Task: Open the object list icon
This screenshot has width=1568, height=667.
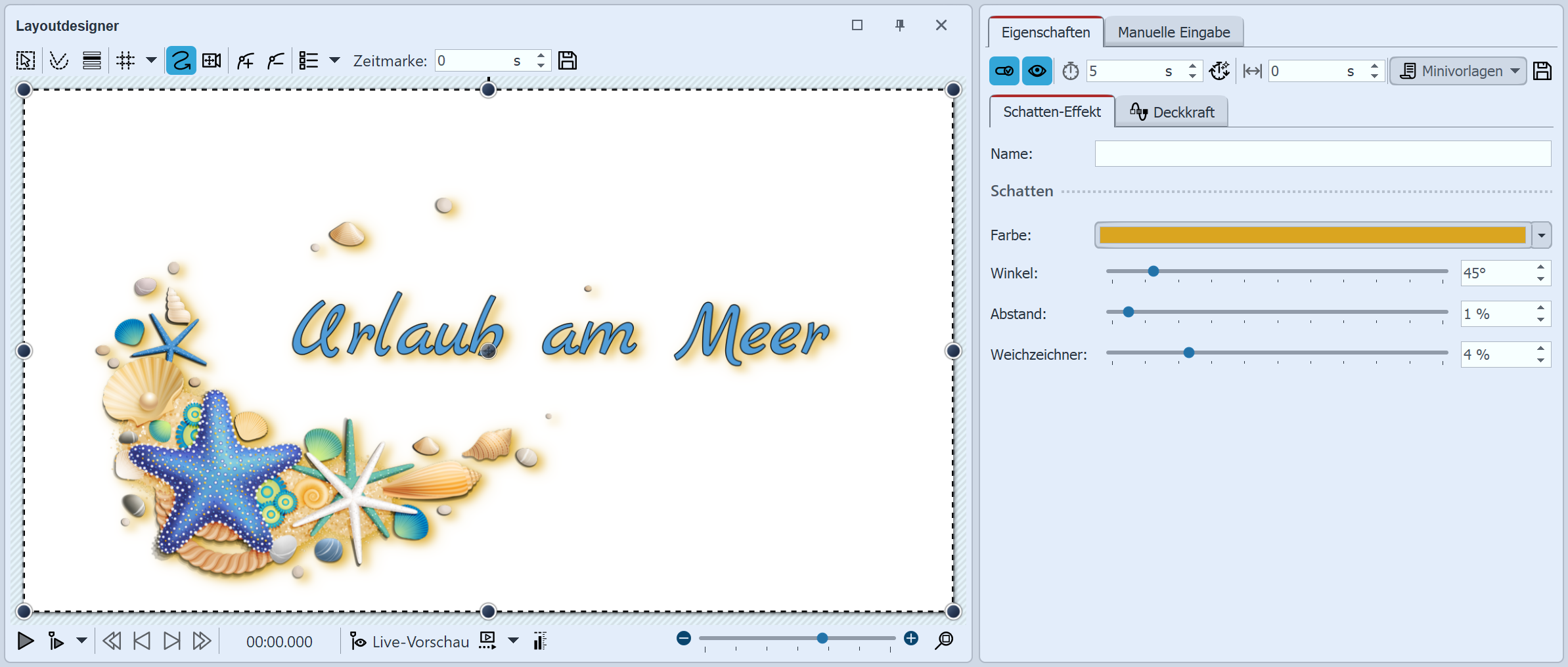Action: coord(309,60)
